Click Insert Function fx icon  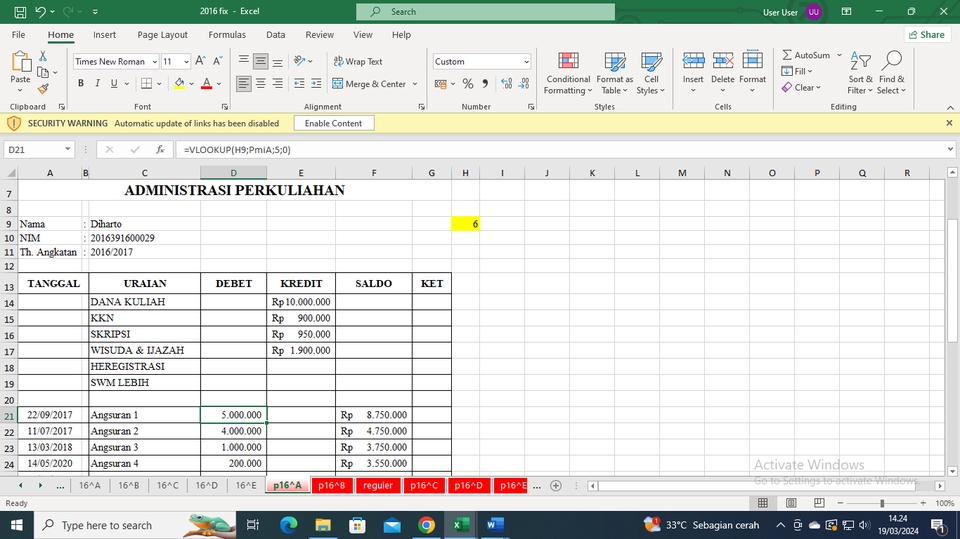(x=160, y=149)
